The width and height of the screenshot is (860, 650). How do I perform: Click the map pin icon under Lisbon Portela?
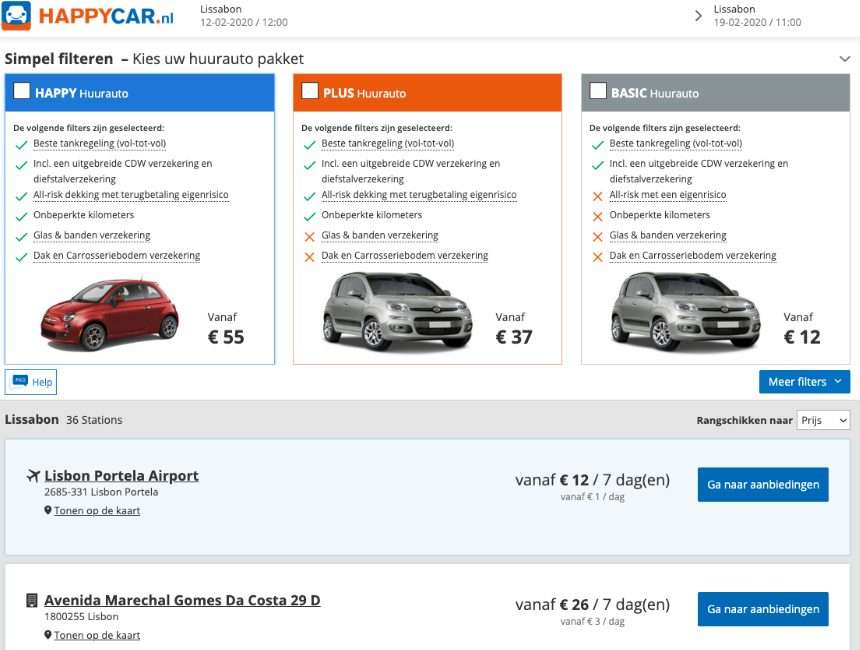click(x=48, y=510)
